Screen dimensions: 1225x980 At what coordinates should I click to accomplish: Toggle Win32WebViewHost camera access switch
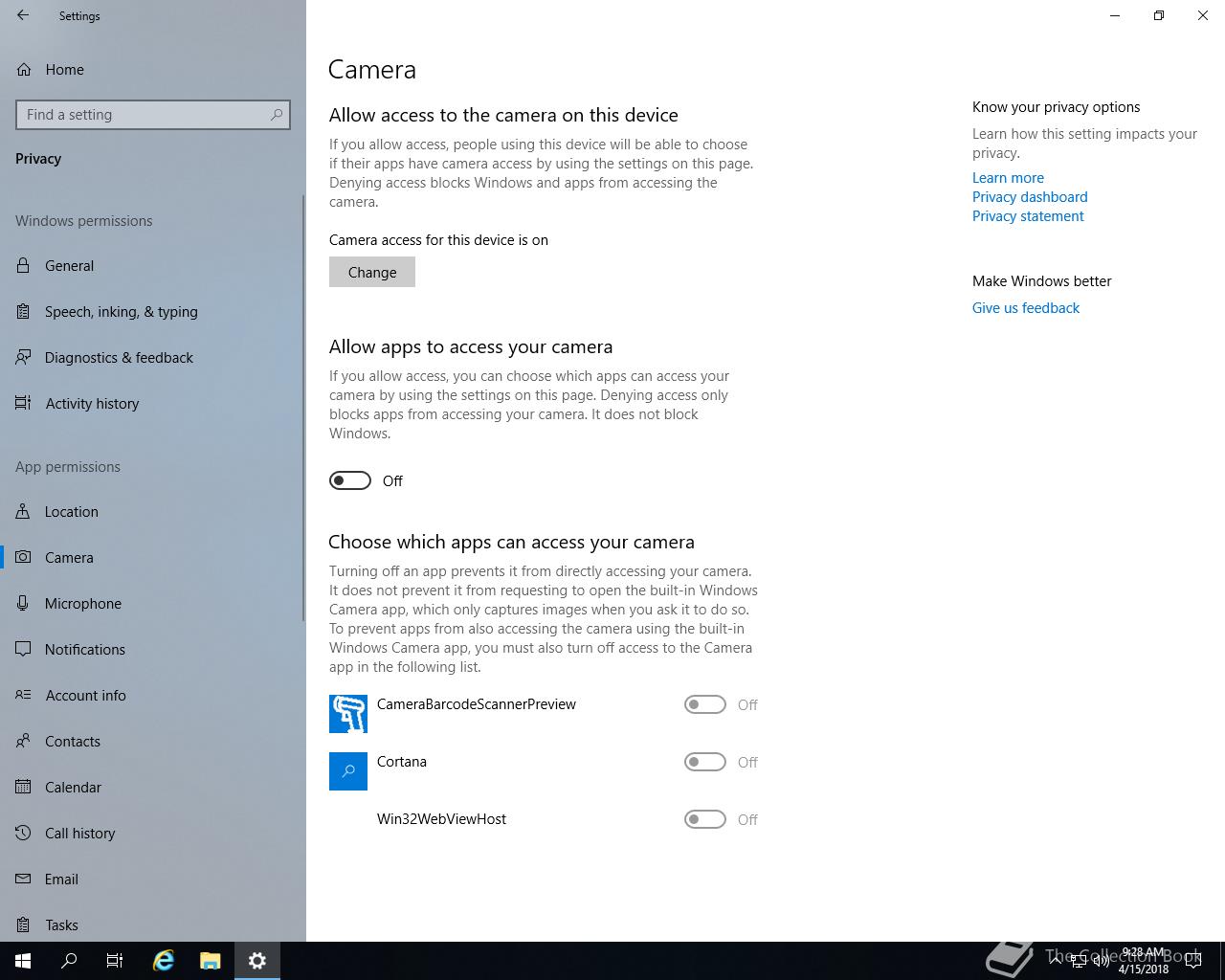point(705,819)
